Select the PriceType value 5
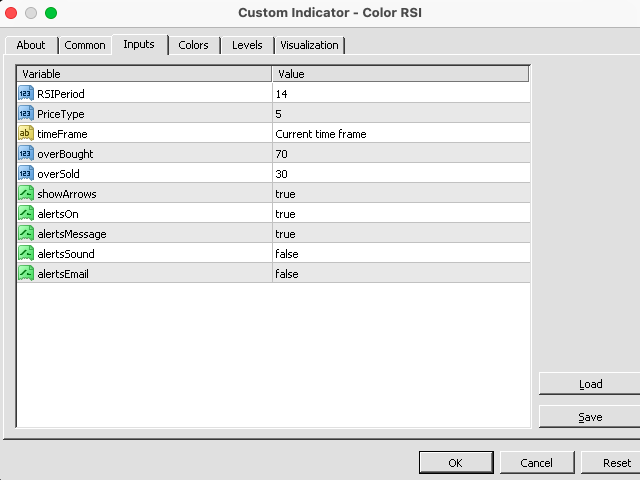 pos(278,114)
